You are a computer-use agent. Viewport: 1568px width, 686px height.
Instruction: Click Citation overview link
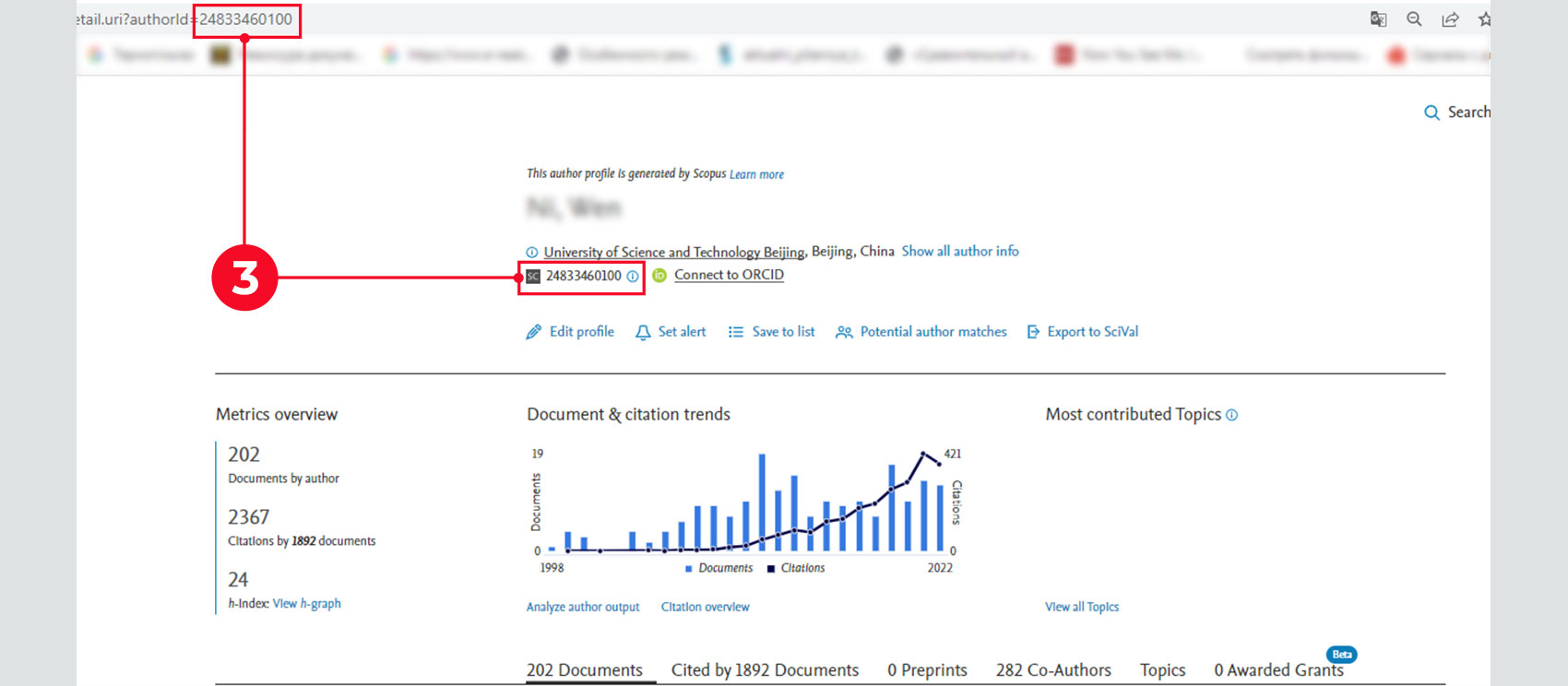tap(705, 607)
